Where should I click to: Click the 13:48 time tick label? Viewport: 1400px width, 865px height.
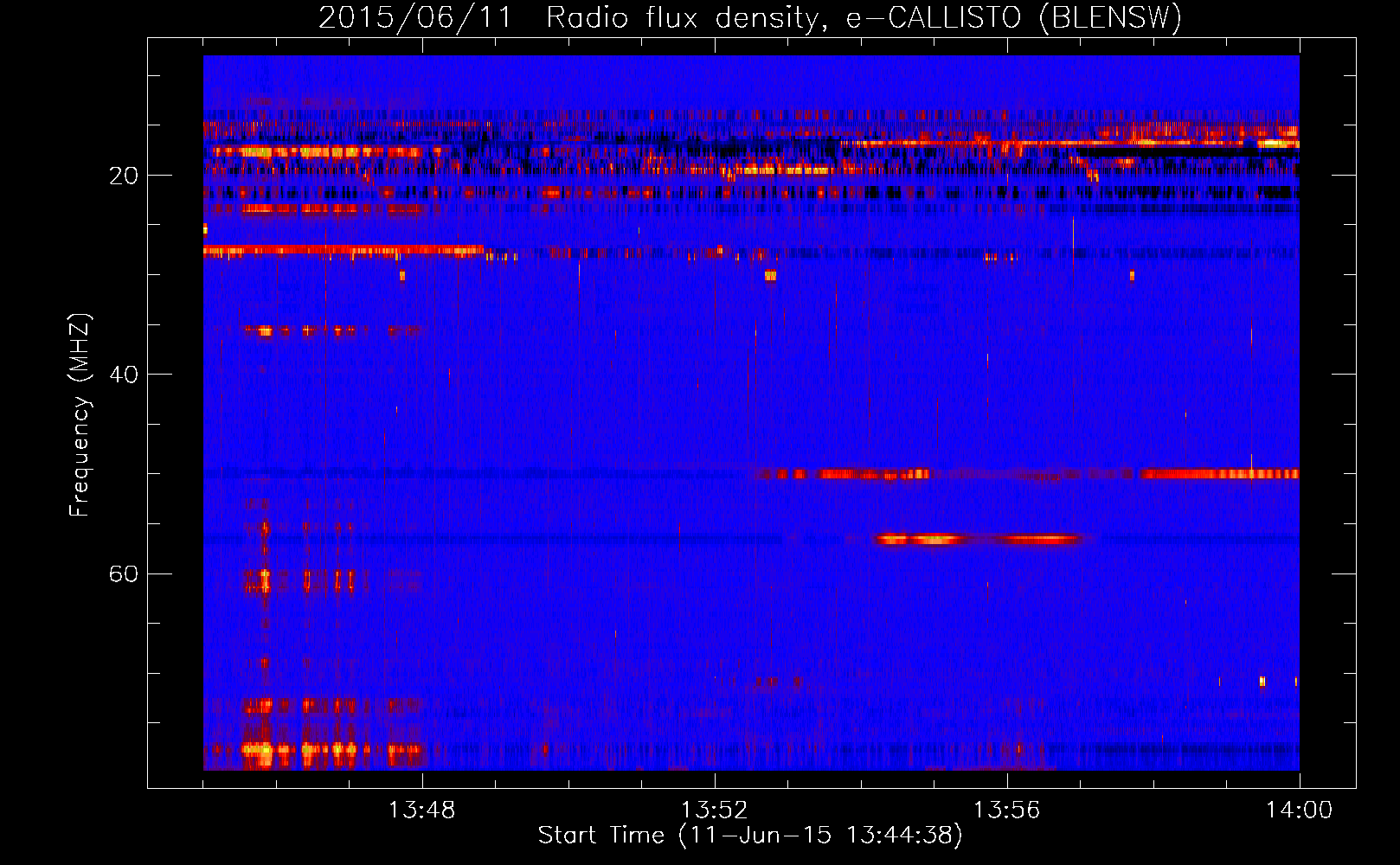pyautogui.click(x=422, y=811)
